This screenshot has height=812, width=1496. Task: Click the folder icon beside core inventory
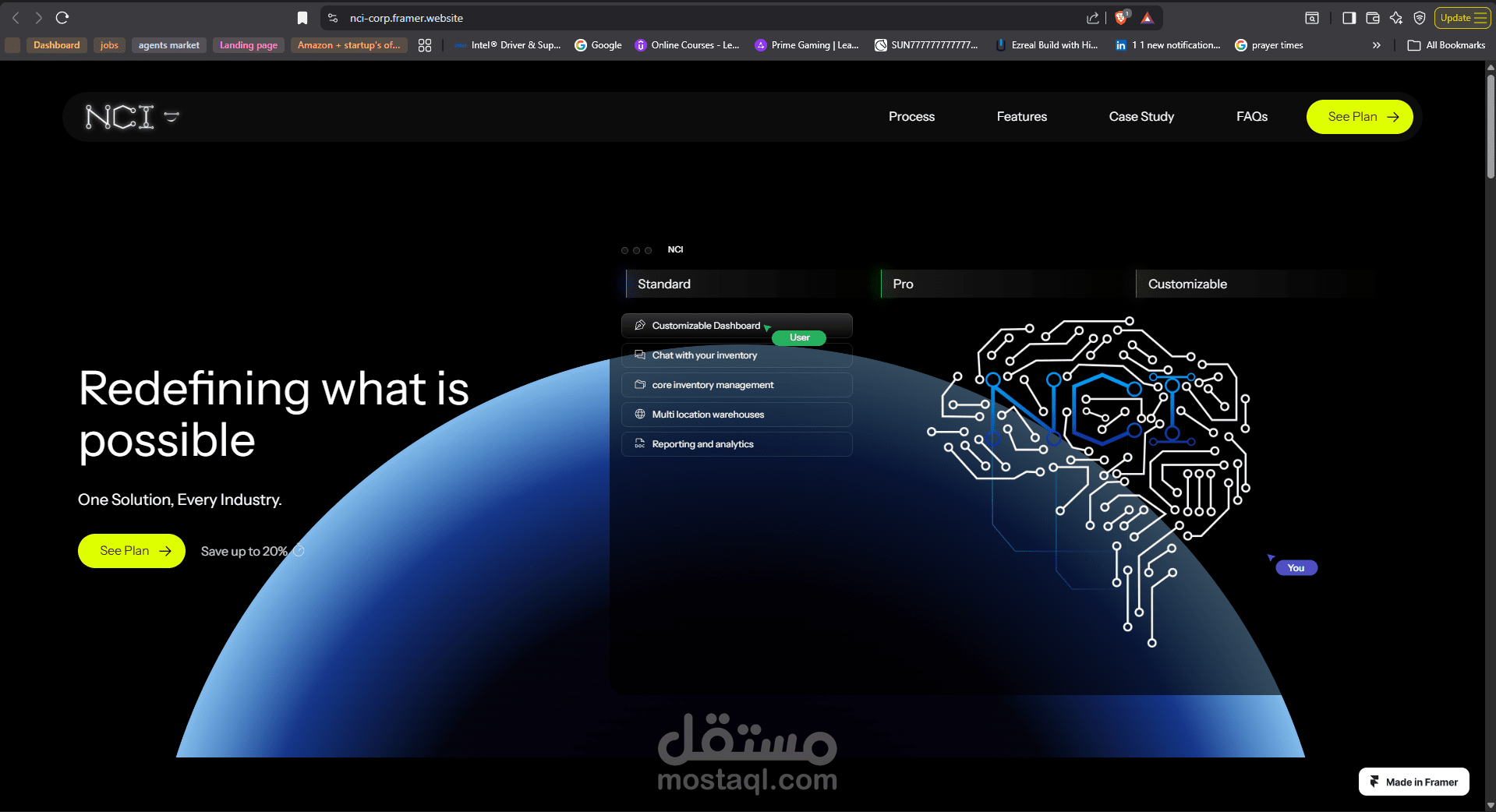pyautogui.click(x=640, y=384)
